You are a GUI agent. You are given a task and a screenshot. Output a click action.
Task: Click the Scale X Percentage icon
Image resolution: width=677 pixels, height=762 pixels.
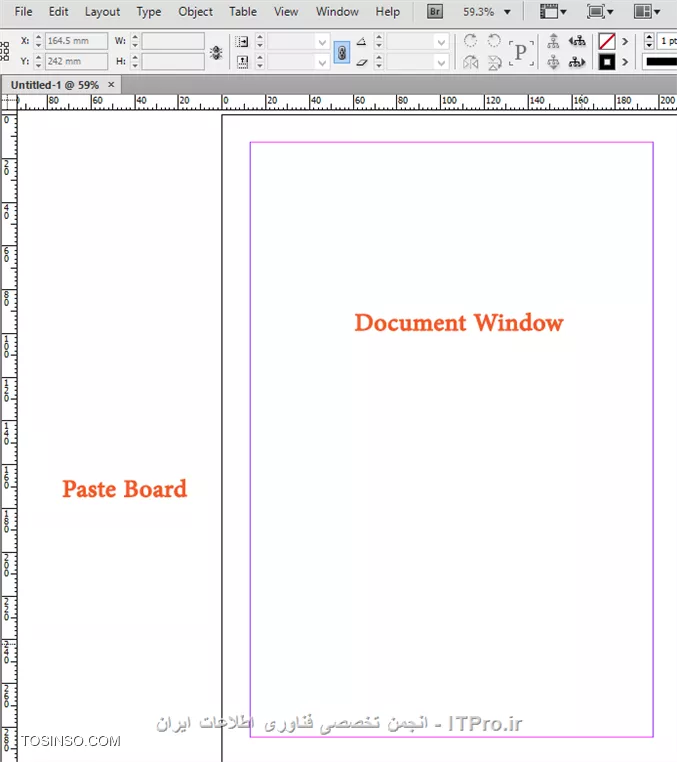coord(242,42)
